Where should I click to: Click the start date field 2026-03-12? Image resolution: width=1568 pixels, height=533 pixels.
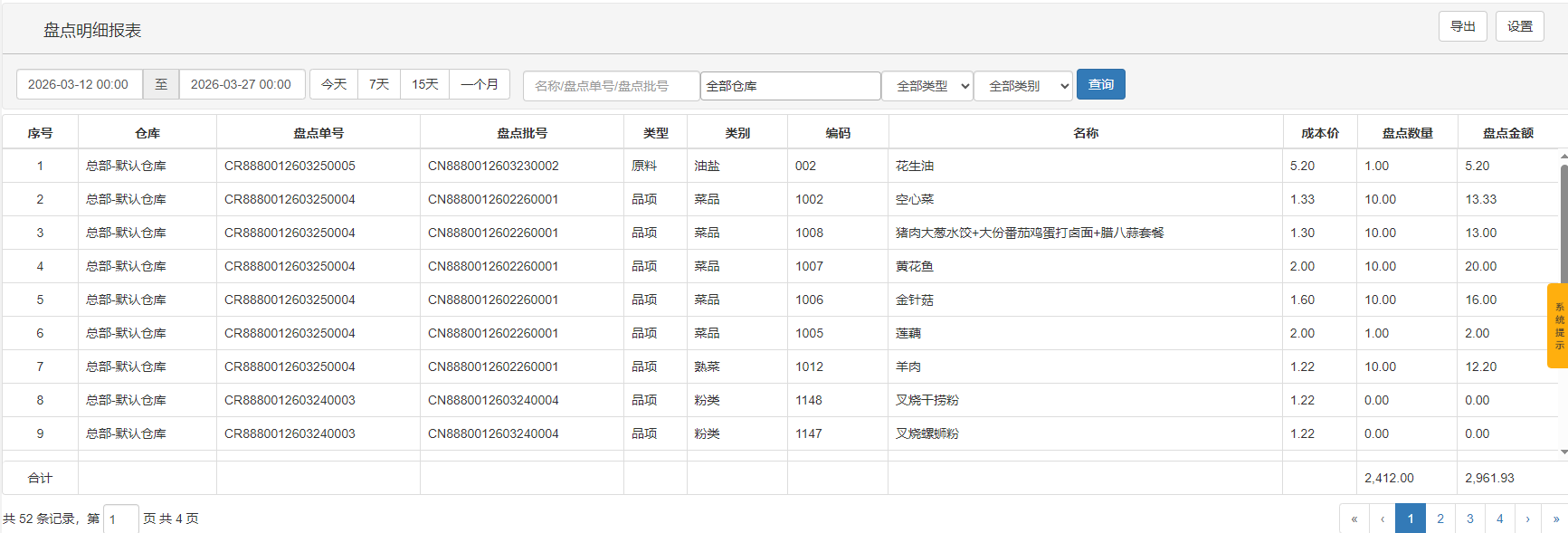(79, 84)
